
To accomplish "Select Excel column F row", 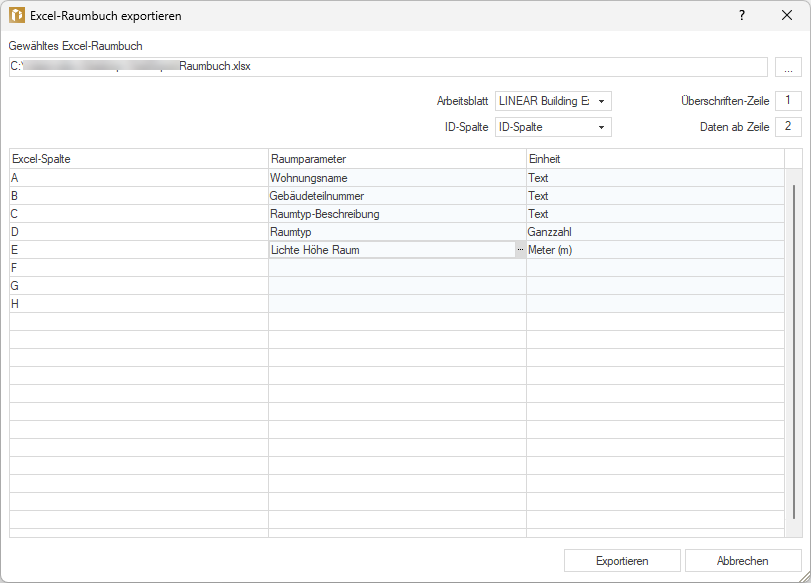I will (x=139, y=268).
